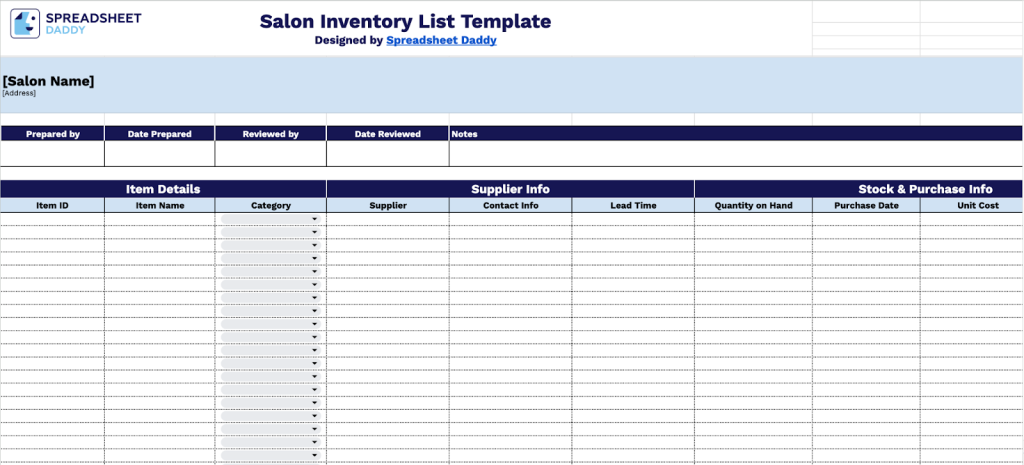Click the [Address] placeholder text

pos(19,93)
